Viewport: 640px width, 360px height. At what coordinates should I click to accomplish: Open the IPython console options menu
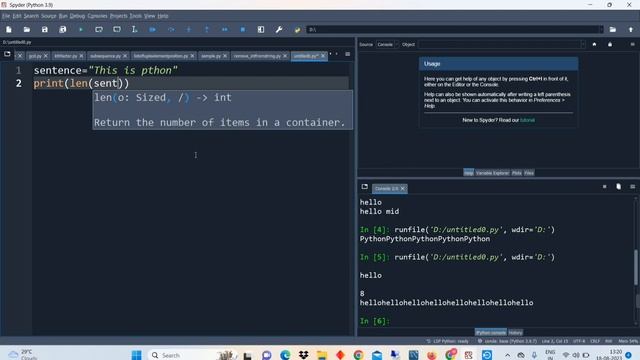click(x=632, y=187)
